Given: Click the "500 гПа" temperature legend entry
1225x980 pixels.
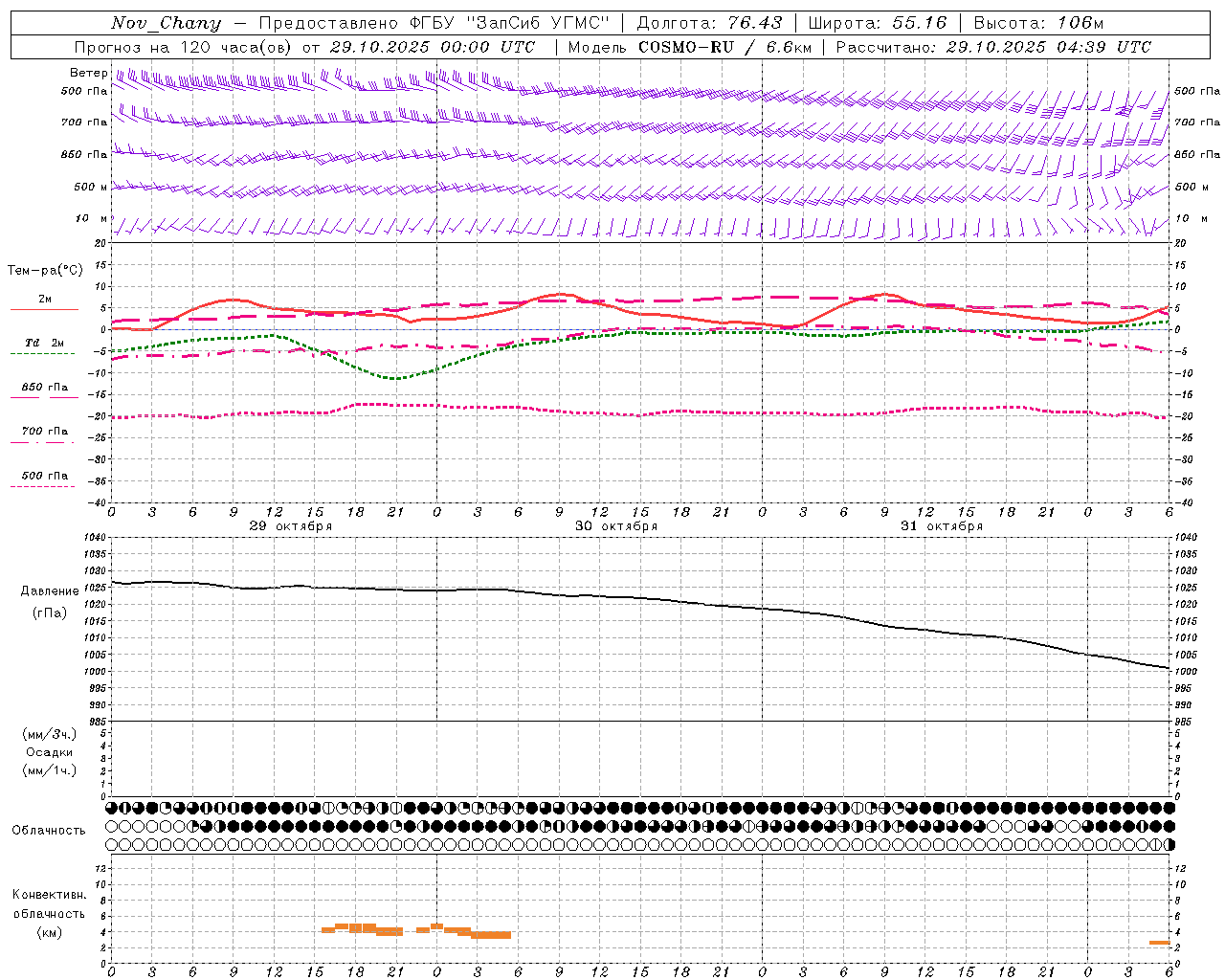Looking at the screenshot, I should pyautogui.click(x=45, y=476).
